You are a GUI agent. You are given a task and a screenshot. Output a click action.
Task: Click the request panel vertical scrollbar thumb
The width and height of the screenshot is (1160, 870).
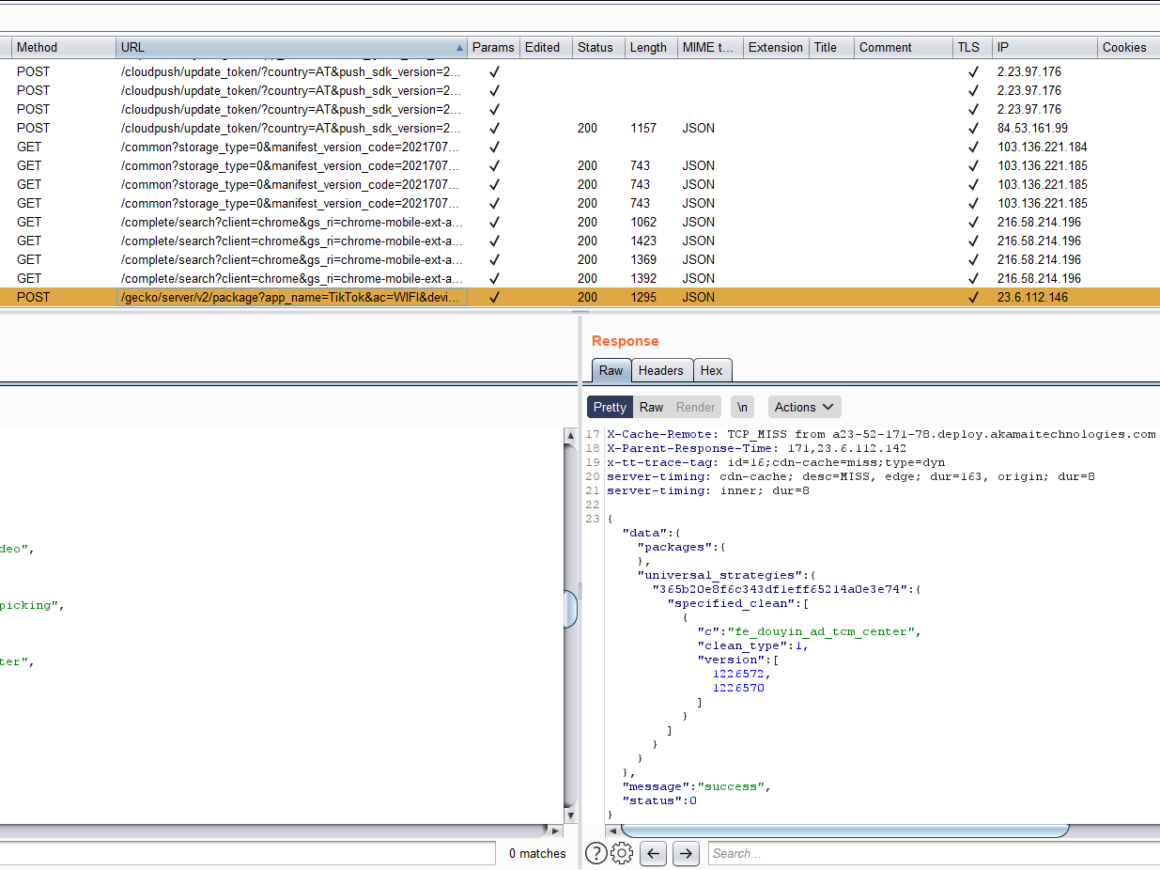pos(570,609)
